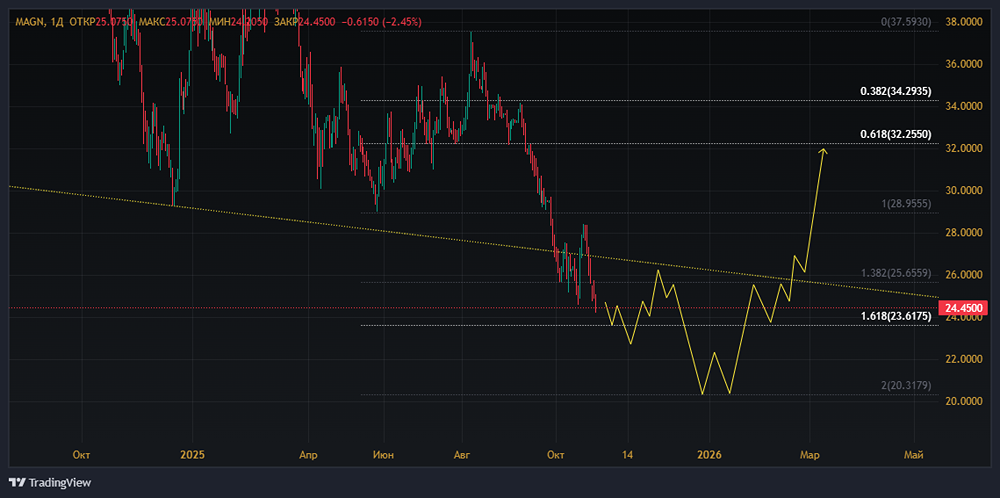1000x498 pixels.
Task: Click the 20.0000 price axis label
Action: point(964,401)
